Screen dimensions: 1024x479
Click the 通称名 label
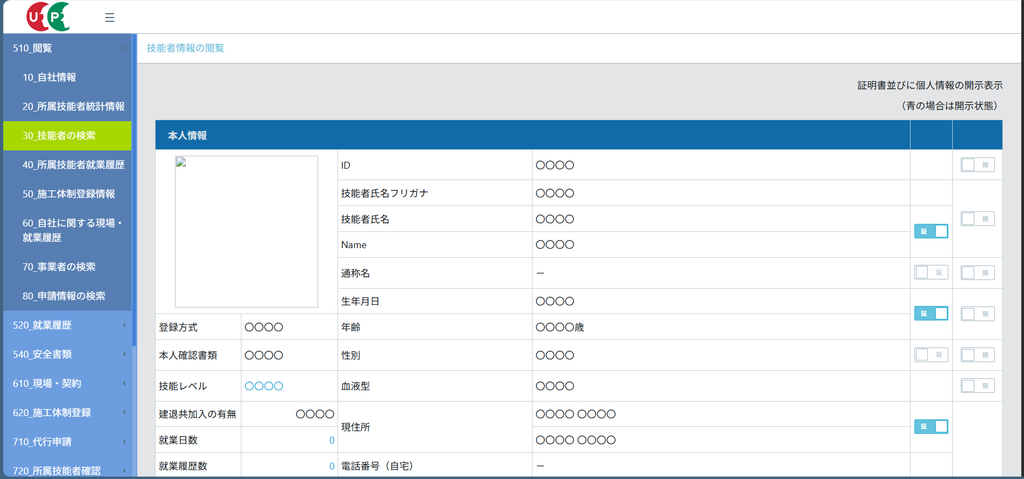tap(355, 273)
